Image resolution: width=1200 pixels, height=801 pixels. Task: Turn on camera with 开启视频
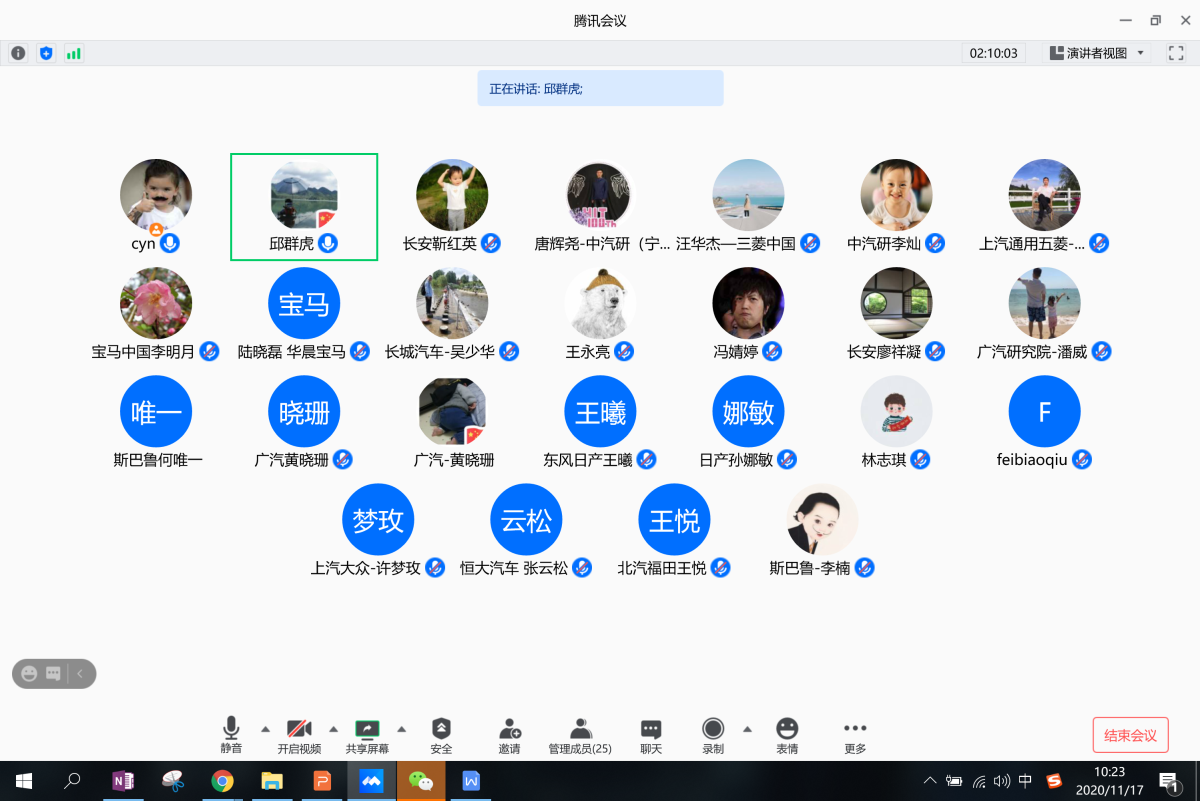pyautogui.click(x=299, y=735)
